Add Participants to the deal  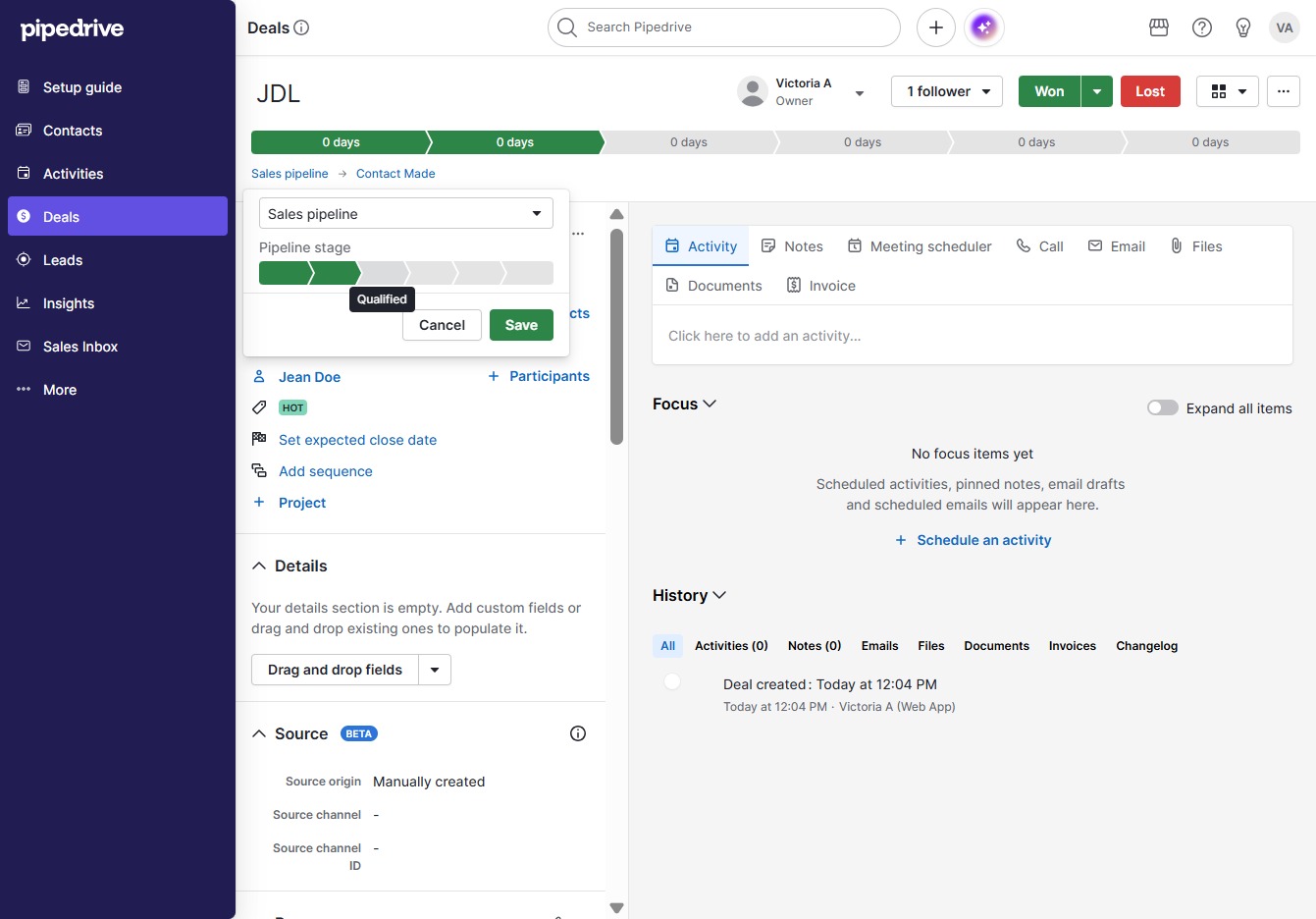539,376
